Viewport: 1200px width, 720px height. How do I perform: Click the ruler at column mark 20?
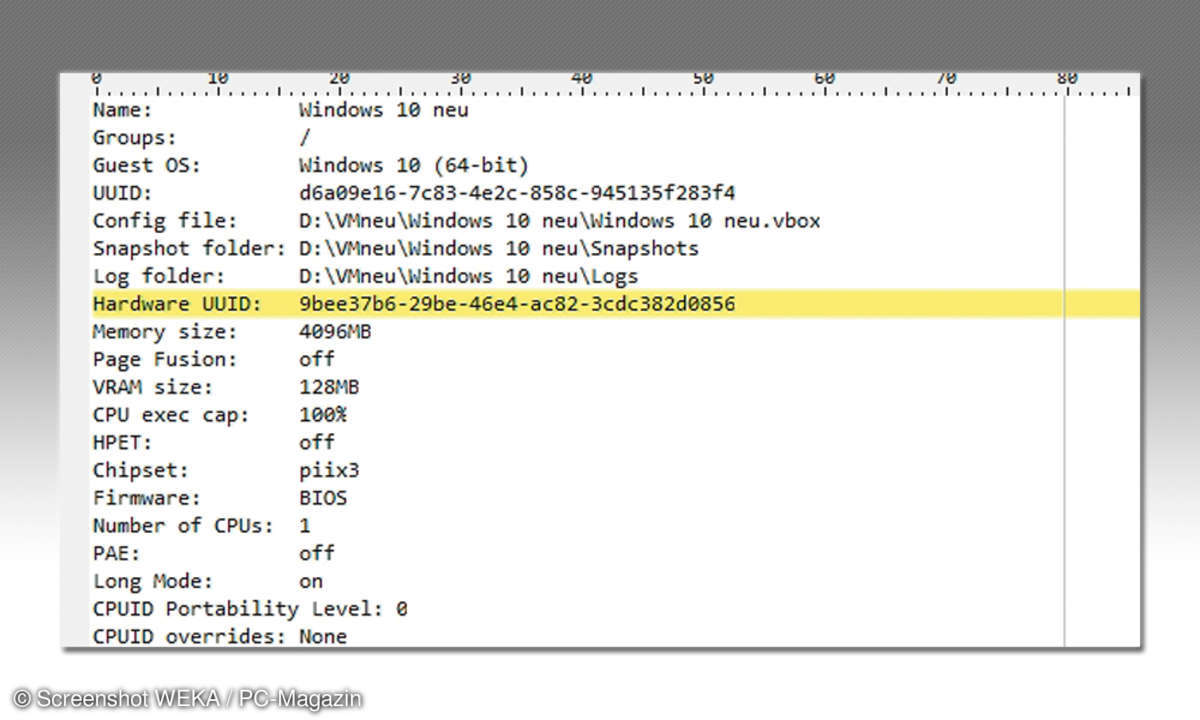pos(339,78)
